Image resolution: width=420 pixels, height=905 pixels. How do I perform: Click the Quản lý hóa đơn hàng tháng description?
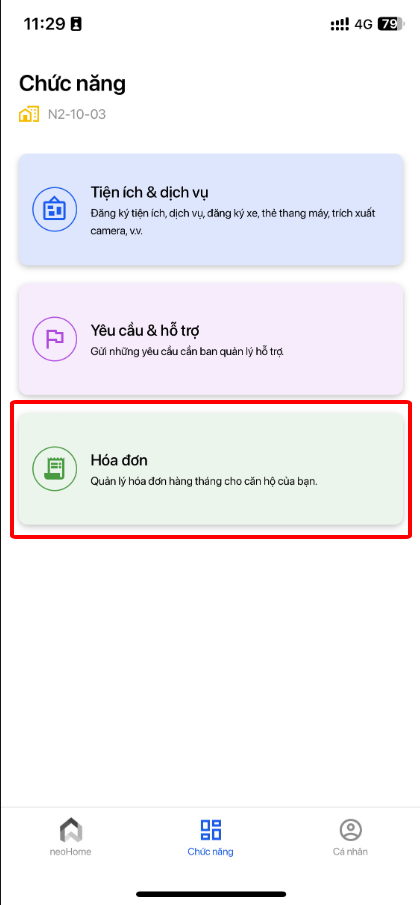(x=204, y=481)
